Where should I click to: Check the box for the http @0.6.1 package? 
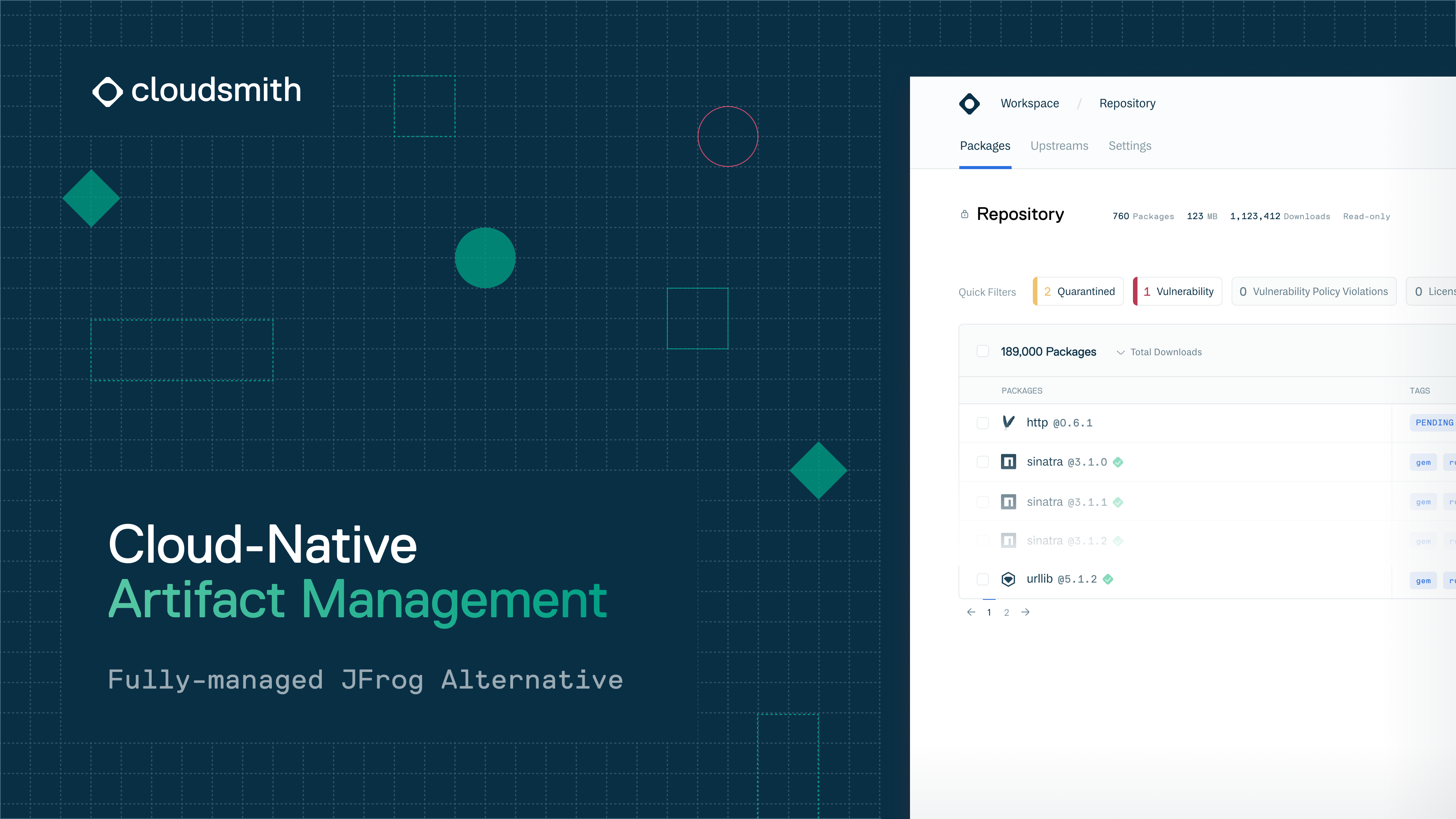pyautogui.click(x=983, y=424)
